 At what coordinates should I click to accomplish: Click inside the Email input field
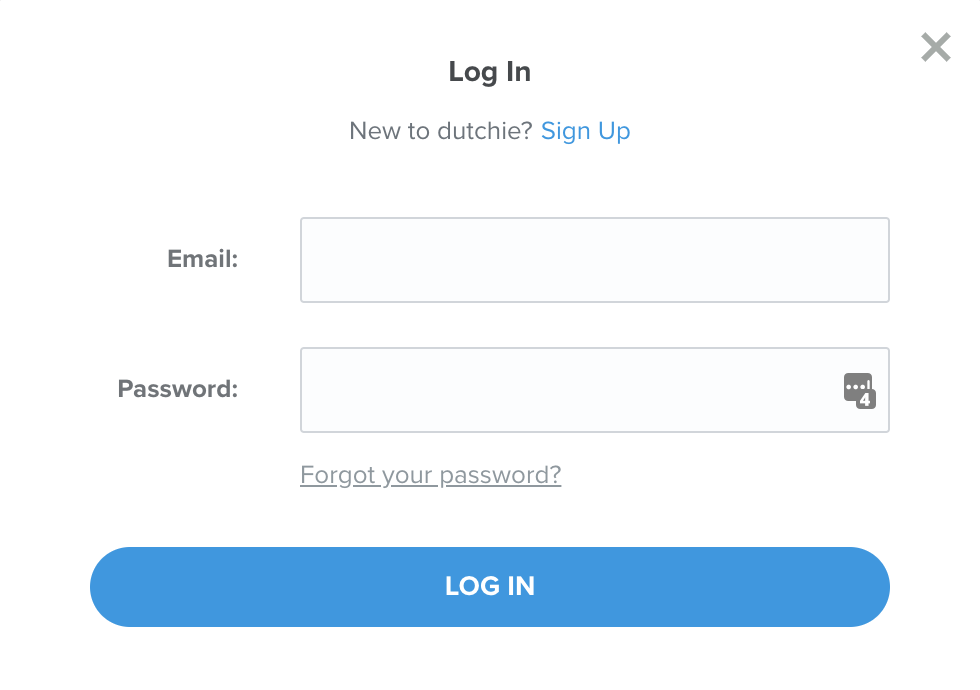pyautogui.click(x=594, y=259)
